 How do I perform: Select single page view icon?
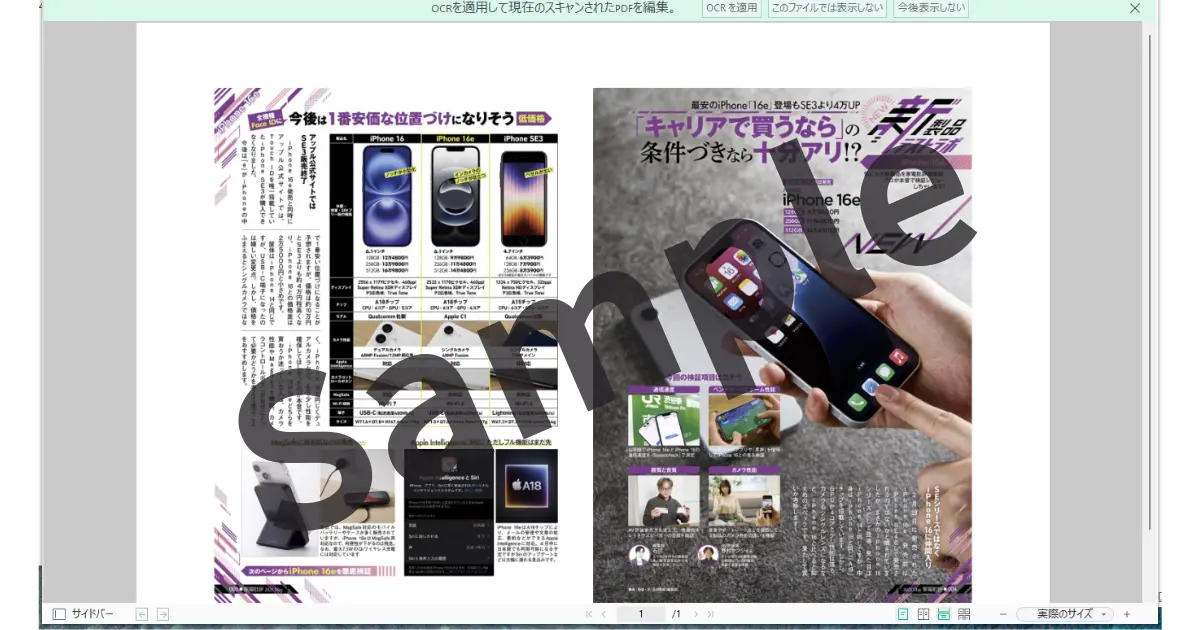[x=903, y=614]
